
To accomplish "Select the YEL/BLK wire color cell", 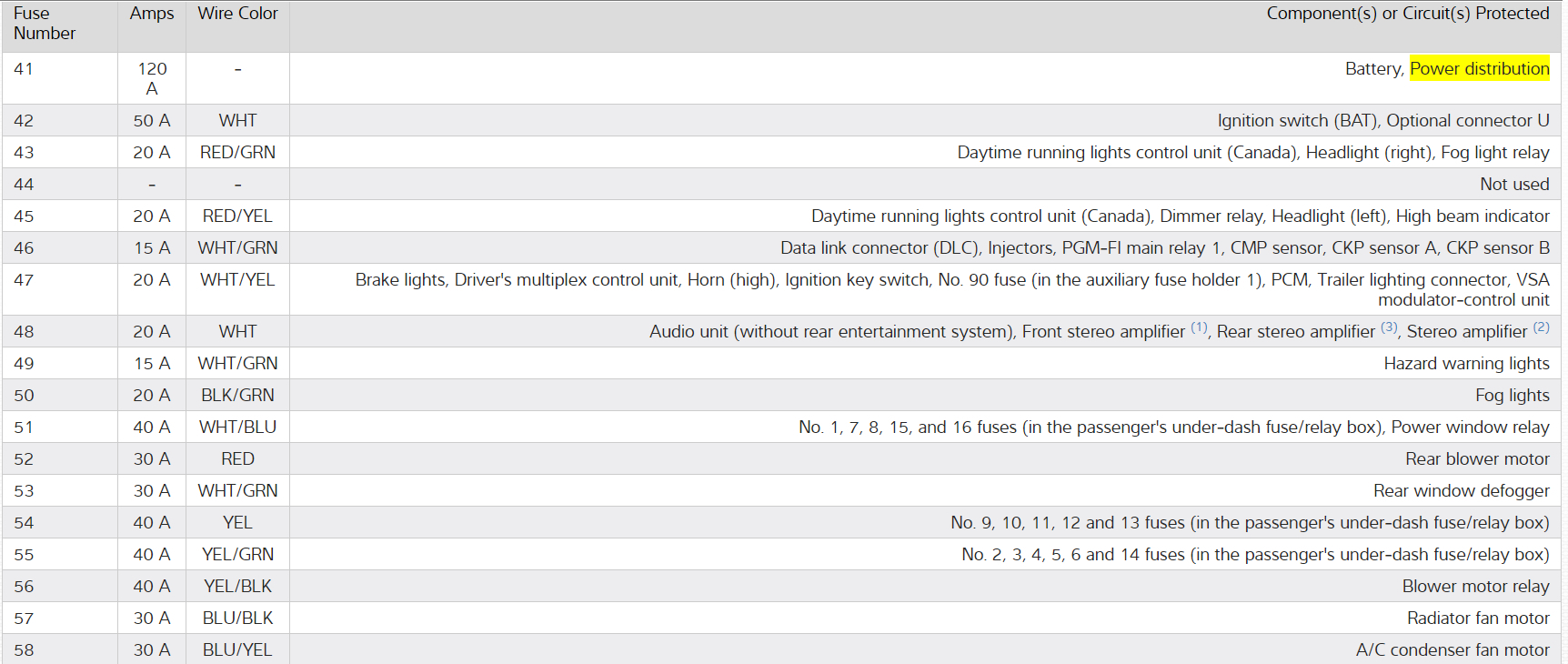I will click(x=237, y=587).
